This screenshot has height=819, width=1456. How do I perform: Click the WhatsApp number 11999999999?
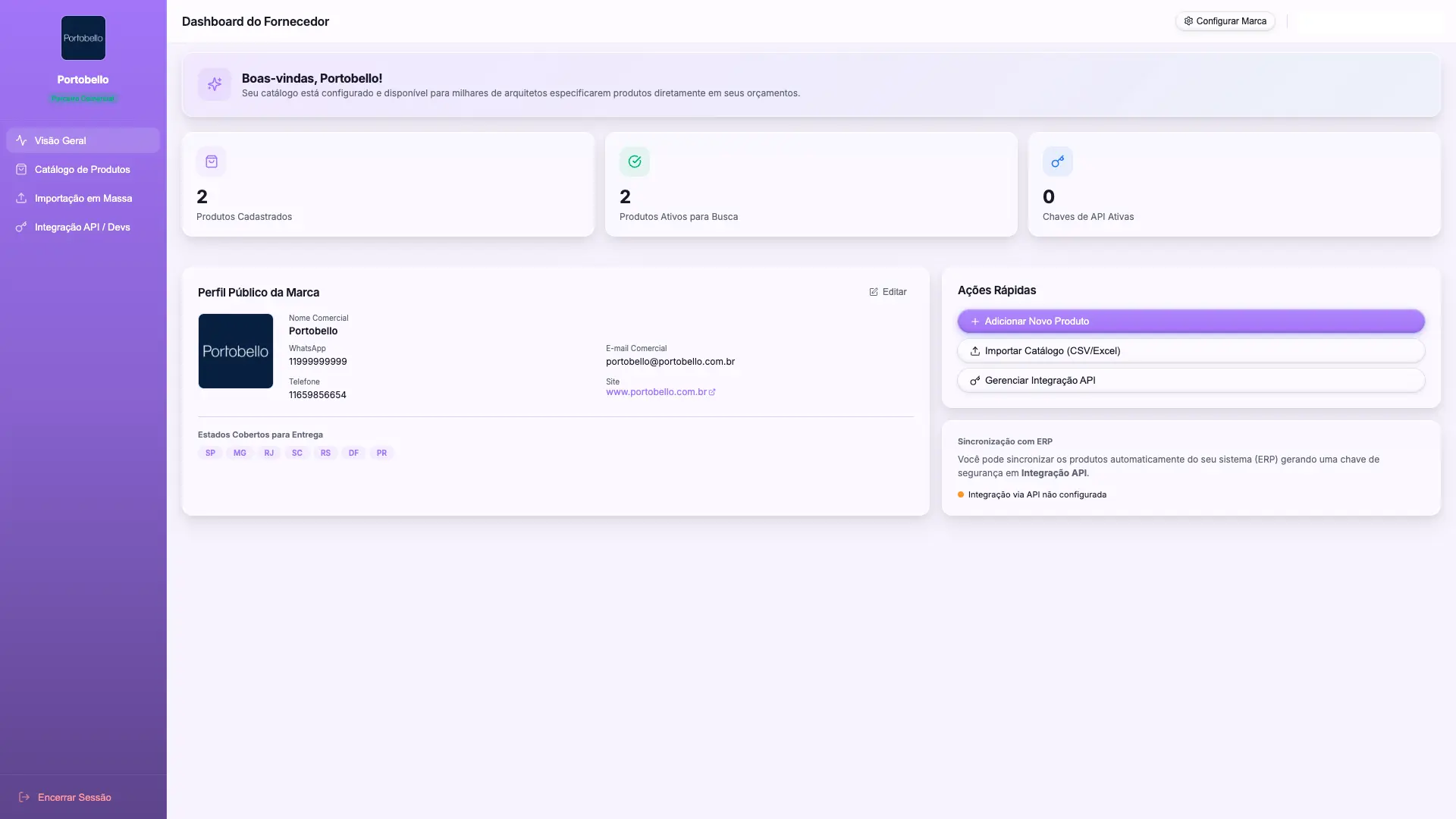point(318,362)
